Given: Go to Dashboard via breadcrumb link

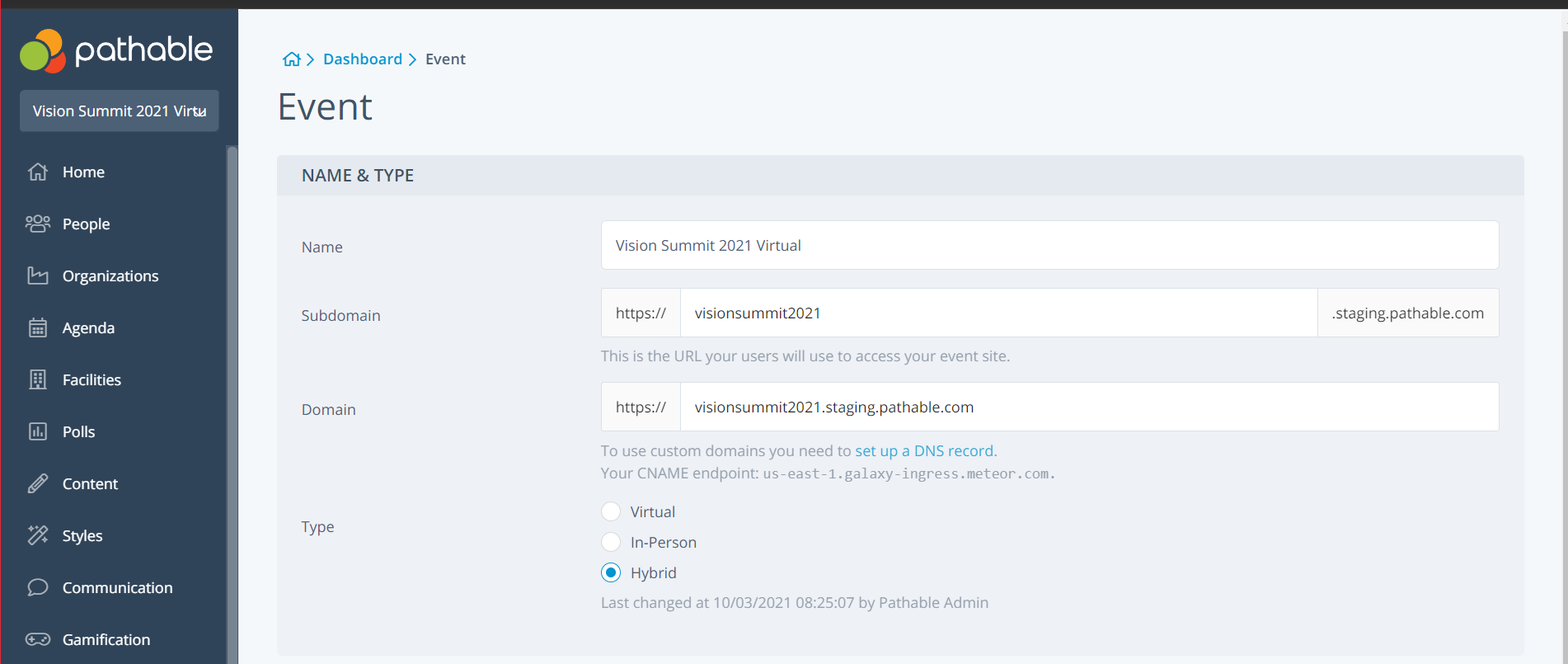Looking at the screenshot, I should pos(363,59).
